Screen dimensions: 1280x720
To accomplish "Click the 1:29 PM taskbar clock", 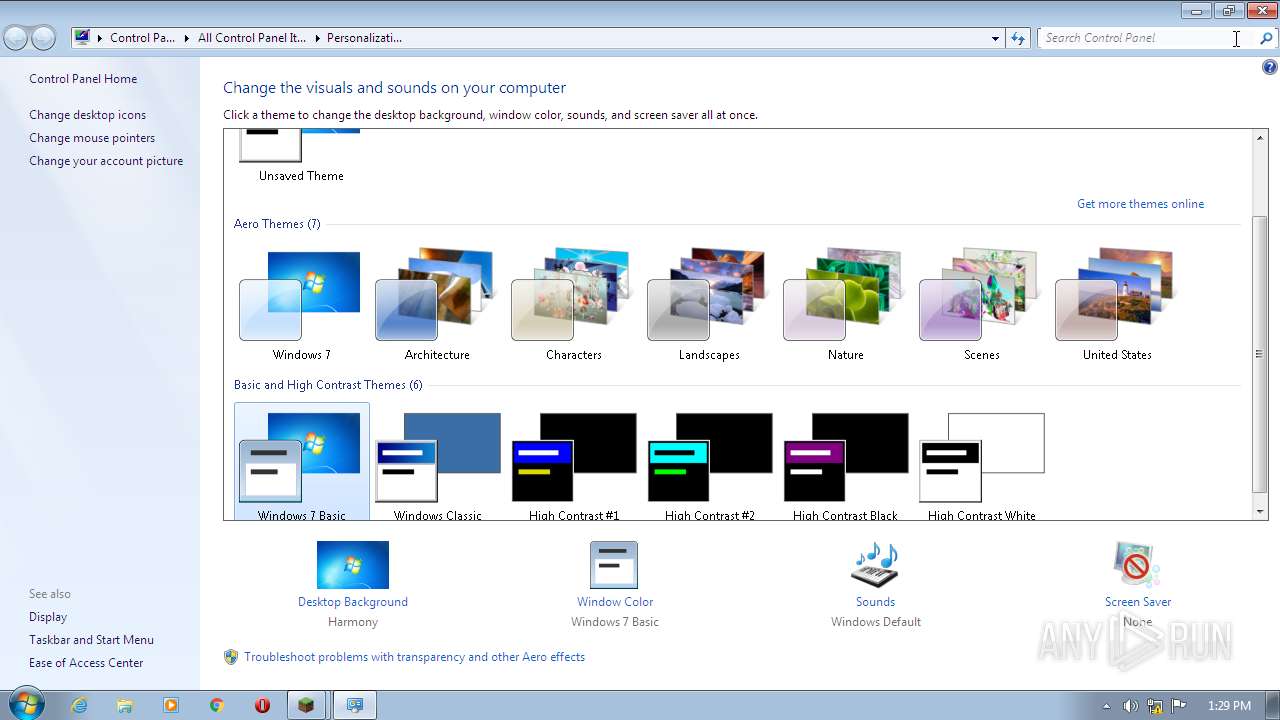I will (x=1229, y=706).
